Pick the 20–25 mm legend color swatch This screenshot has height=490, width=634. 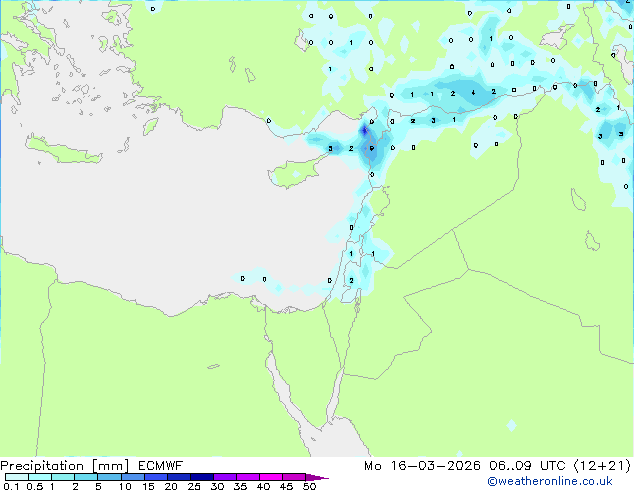(179, 477)
